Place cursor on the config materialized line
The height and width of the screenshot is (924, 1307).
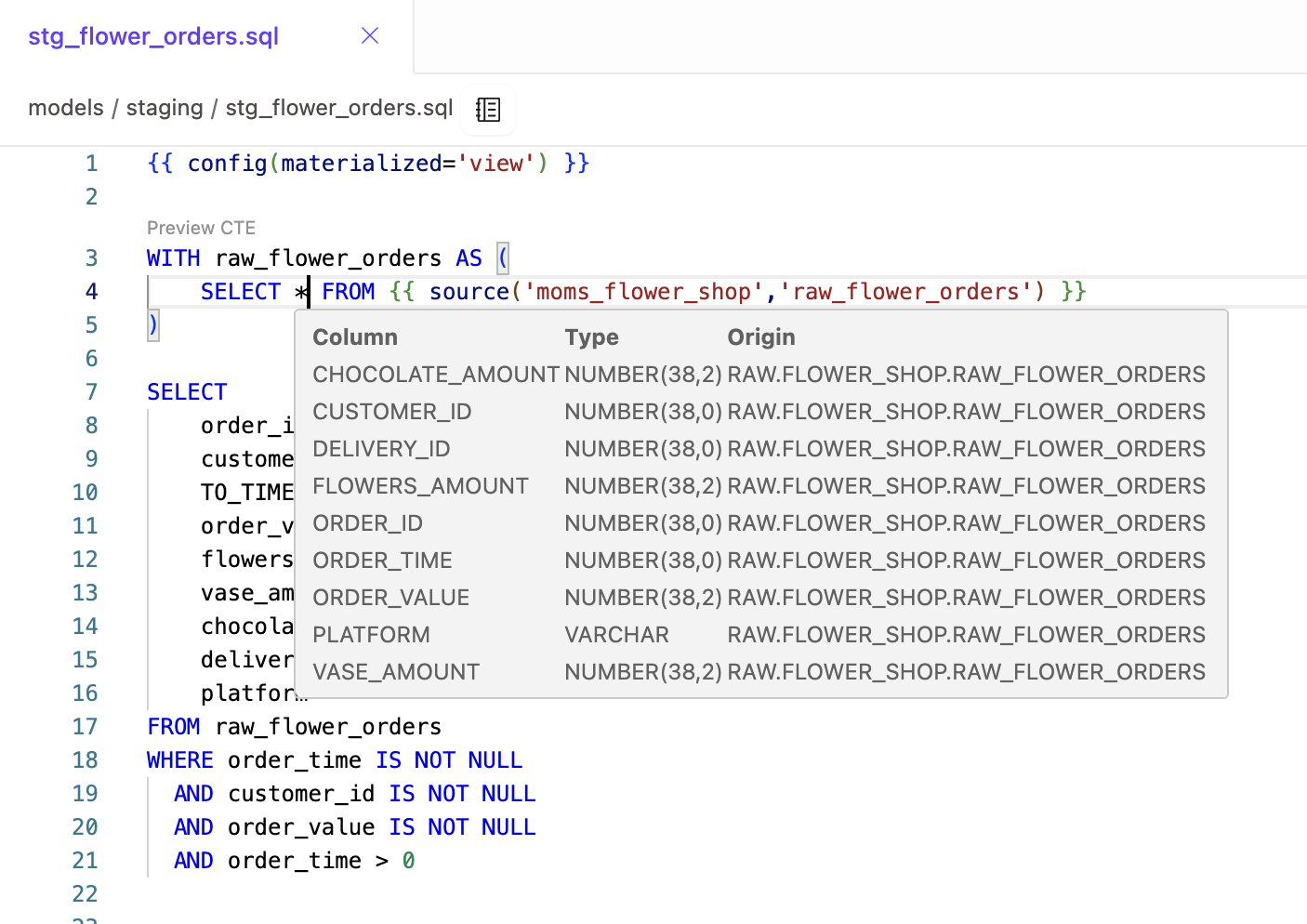point(368,163)
